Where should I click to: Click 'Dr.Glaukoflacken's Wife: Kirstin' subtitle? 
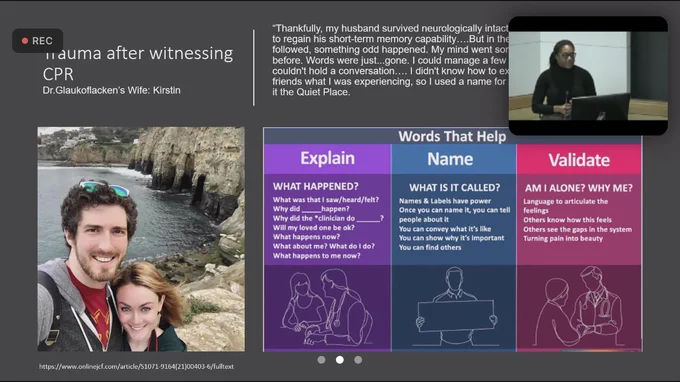(x=111, y=90)
